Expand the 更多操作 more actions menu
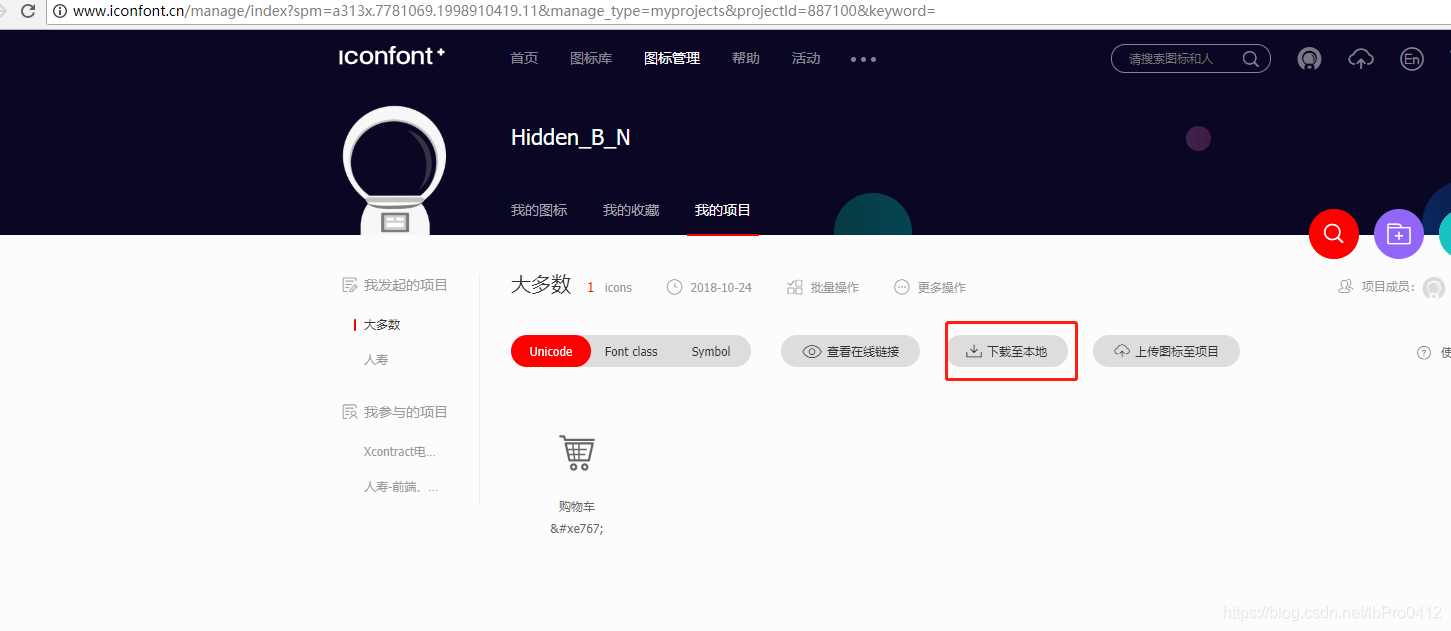 coord(930,287)
